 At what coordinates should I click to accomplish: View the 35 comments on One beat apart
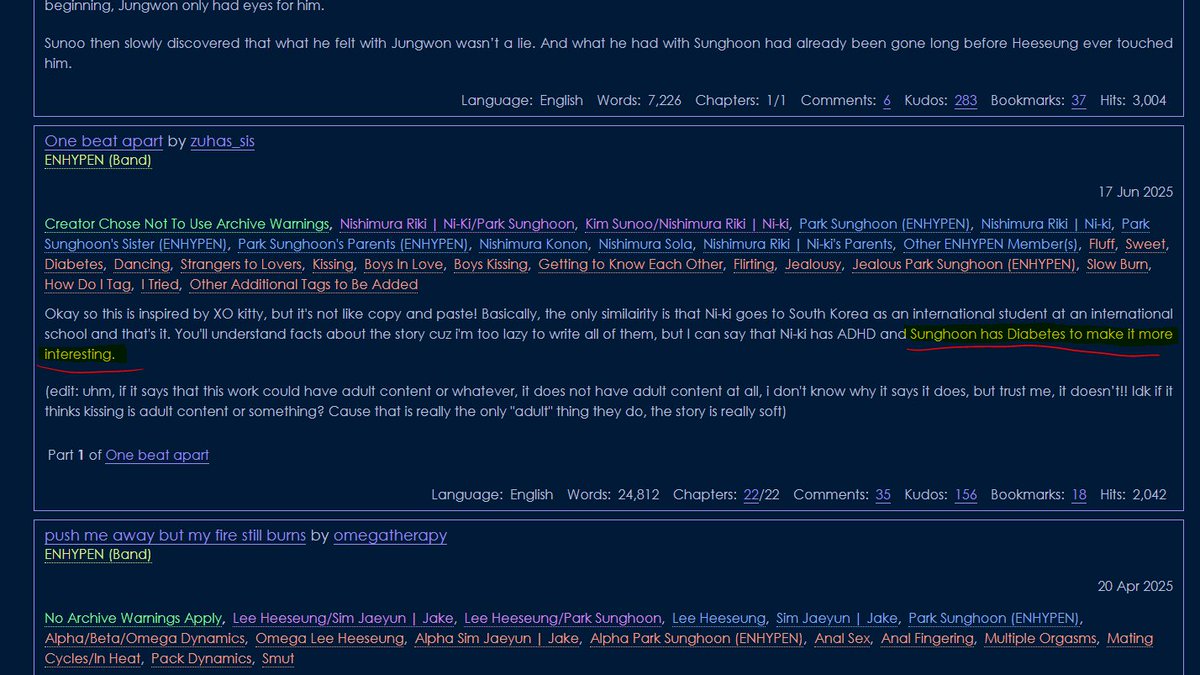click(x=883, y=494)
